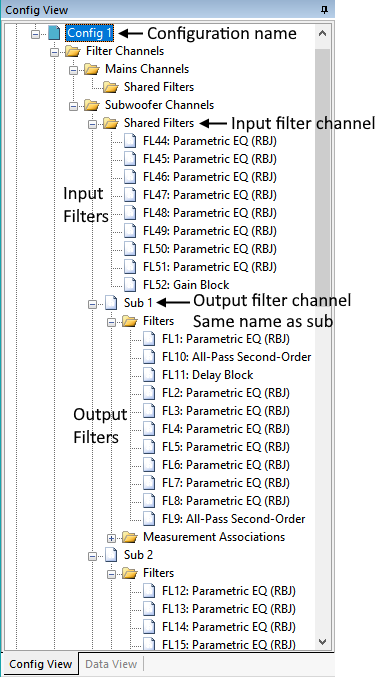Click the FL45 filter page icon

point(130,159)
